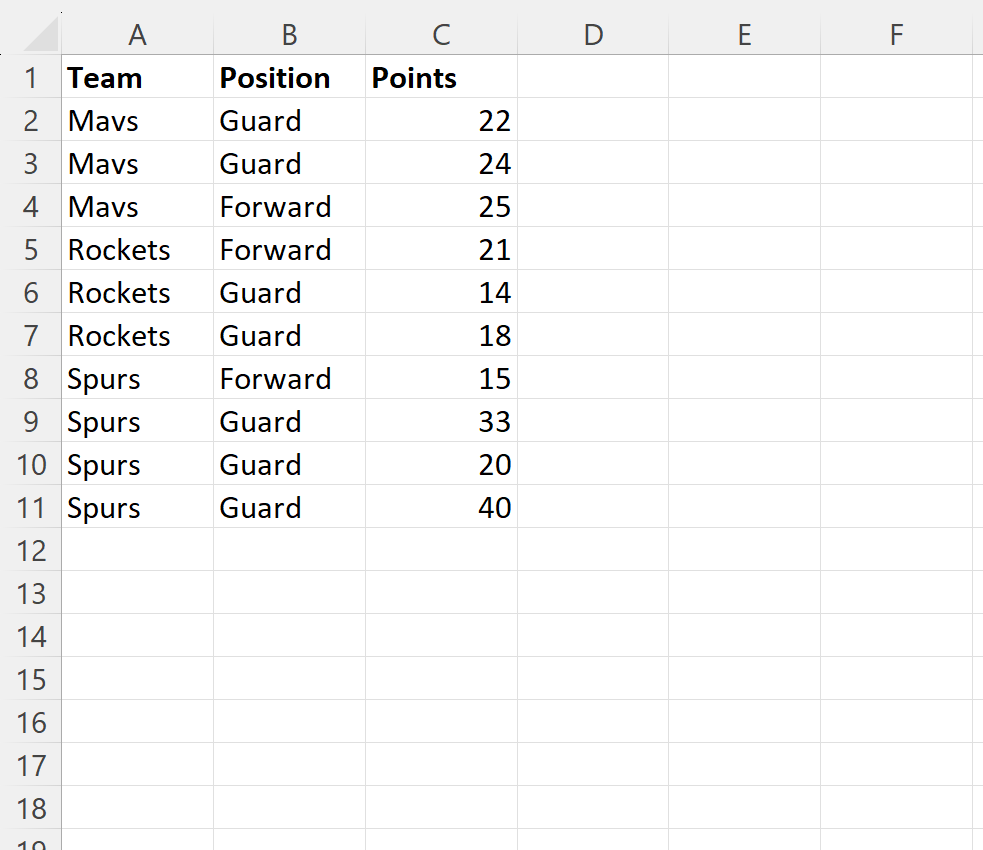Select the cell containing 33 points
Viewport: 983px width, 850px height.
point(441,422)
